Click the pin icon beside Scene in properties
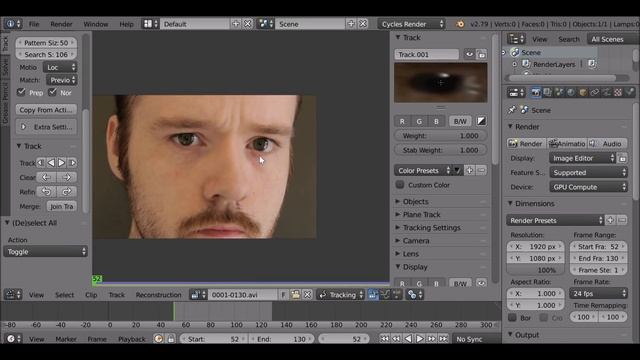This screenshot has height=360, width=640. (512, 110)
